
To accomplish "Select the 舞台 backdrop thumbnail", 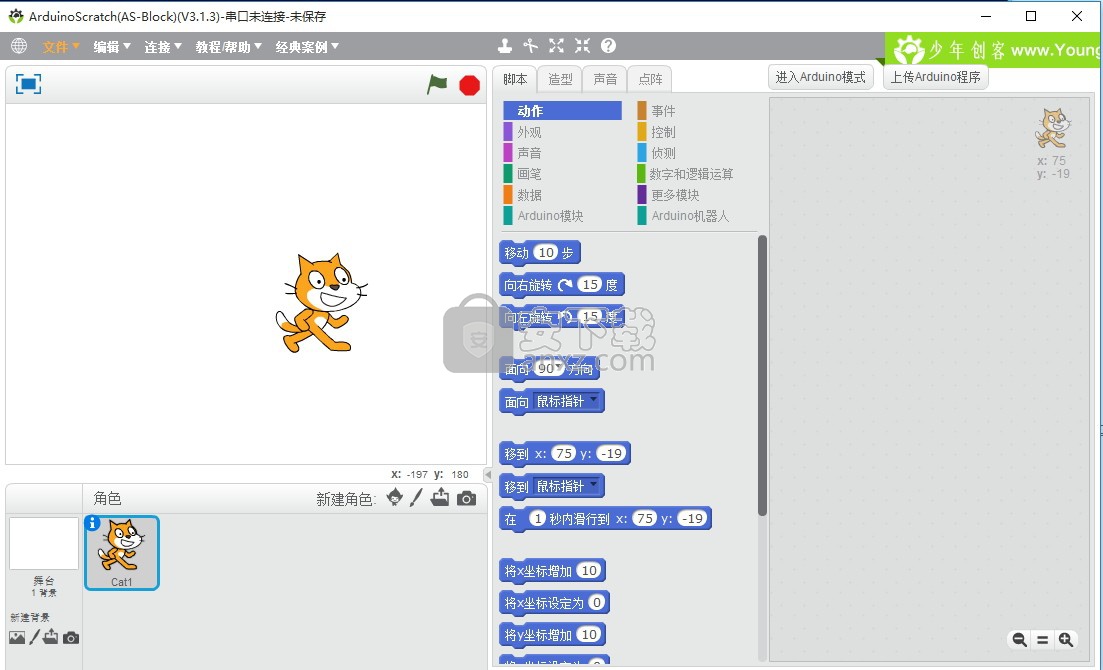I will coord(44,543).
